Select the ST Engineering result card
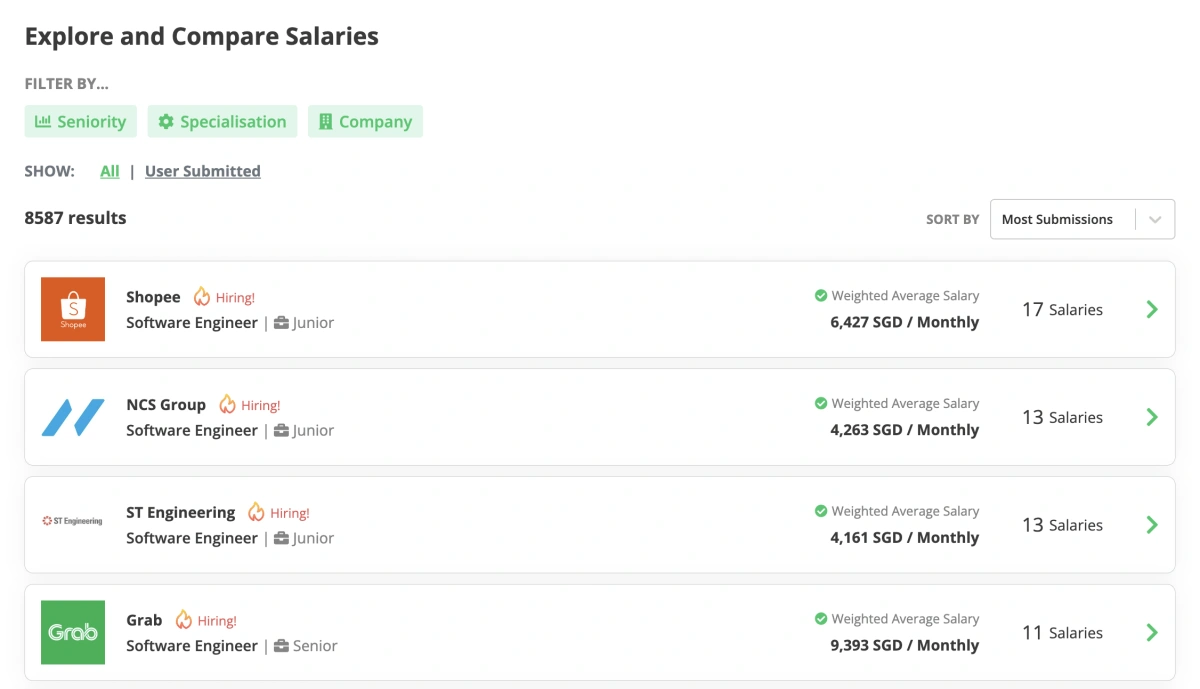Screen dimensions: 1200x689 (600, 524)
